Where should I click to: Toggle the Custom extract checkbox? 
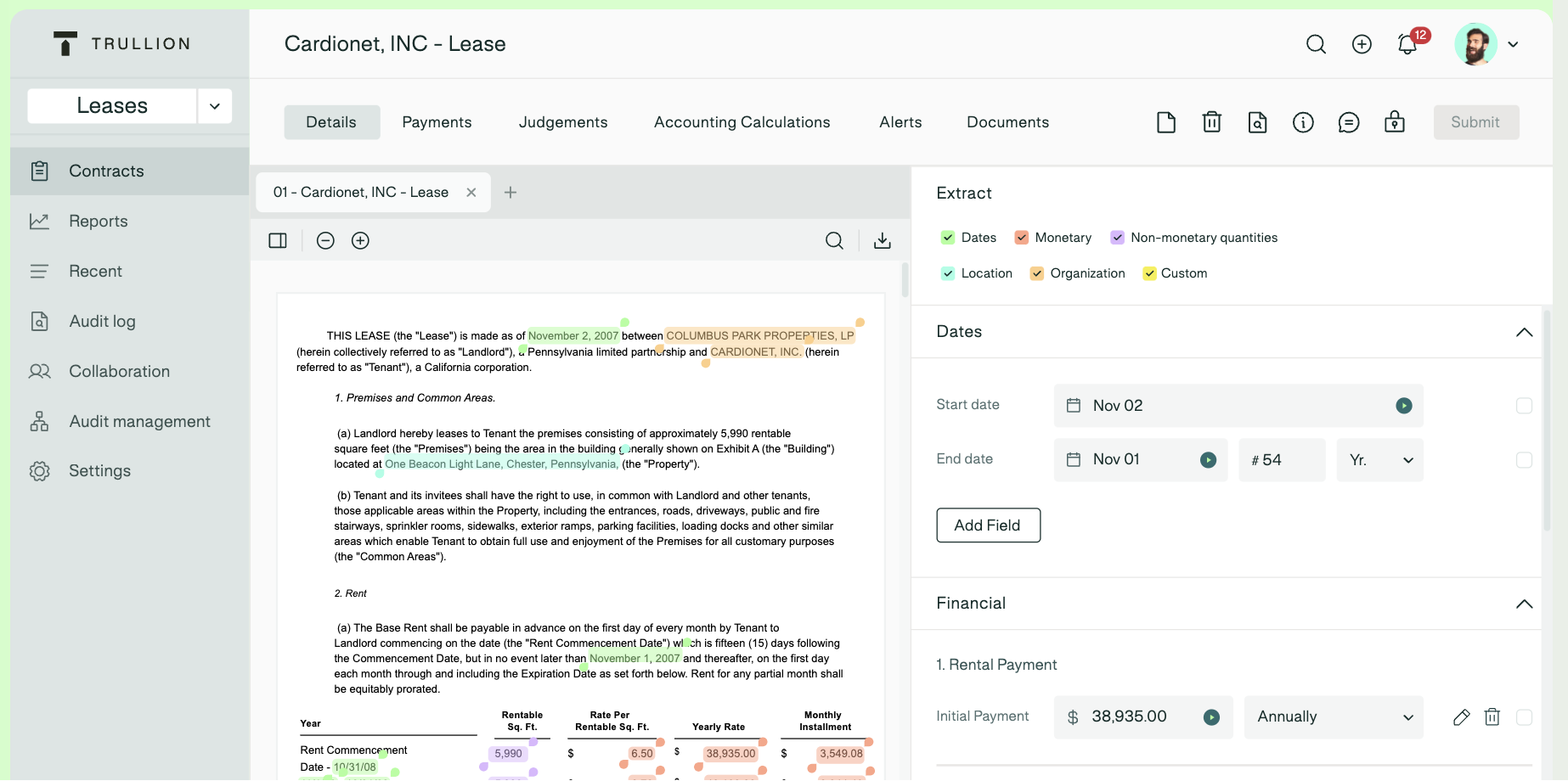(x=1149, y=273)
